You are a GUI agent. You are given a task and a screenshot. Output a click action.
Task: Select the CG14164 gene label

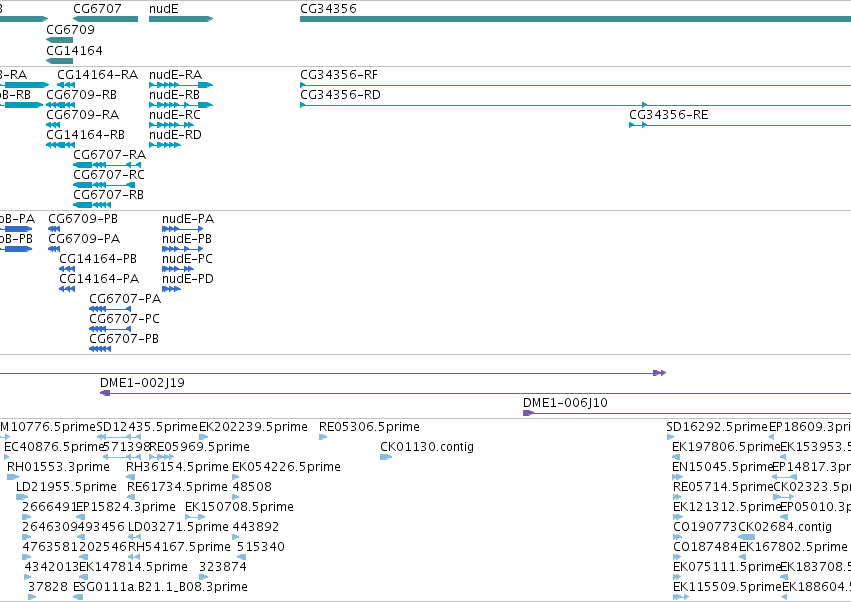(x=74, y=50)
